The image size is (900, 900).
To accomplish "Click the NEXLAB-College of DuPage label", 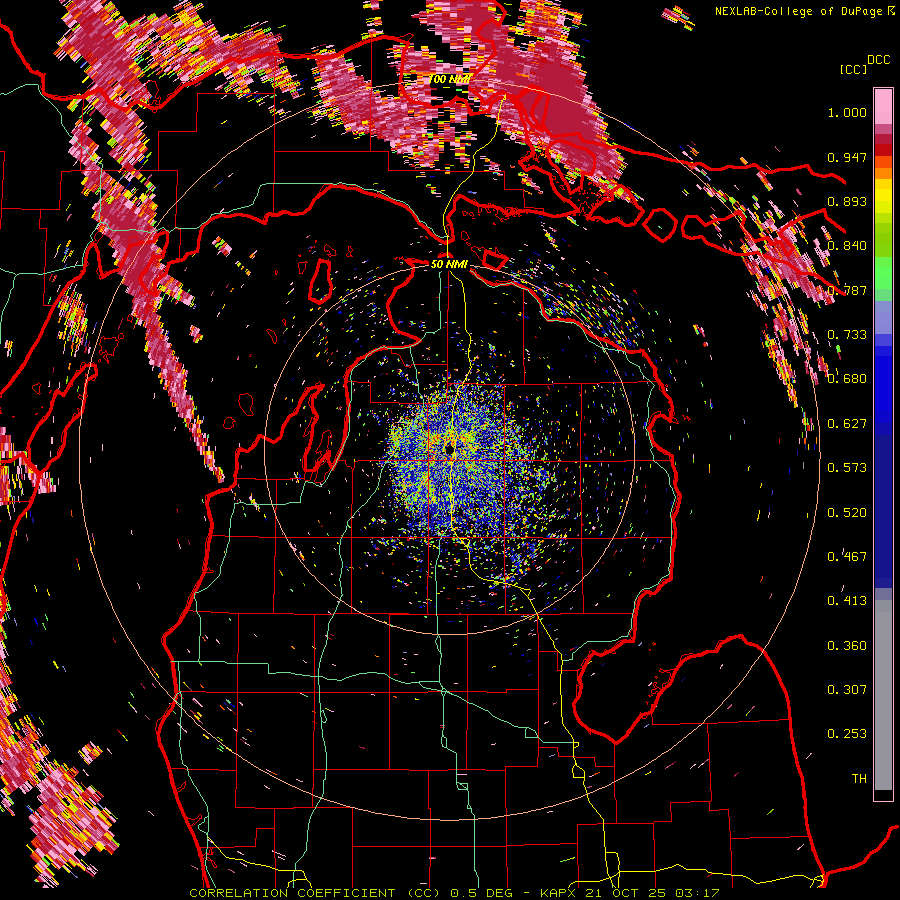I will pyautogui.click(x=798, y=11).
